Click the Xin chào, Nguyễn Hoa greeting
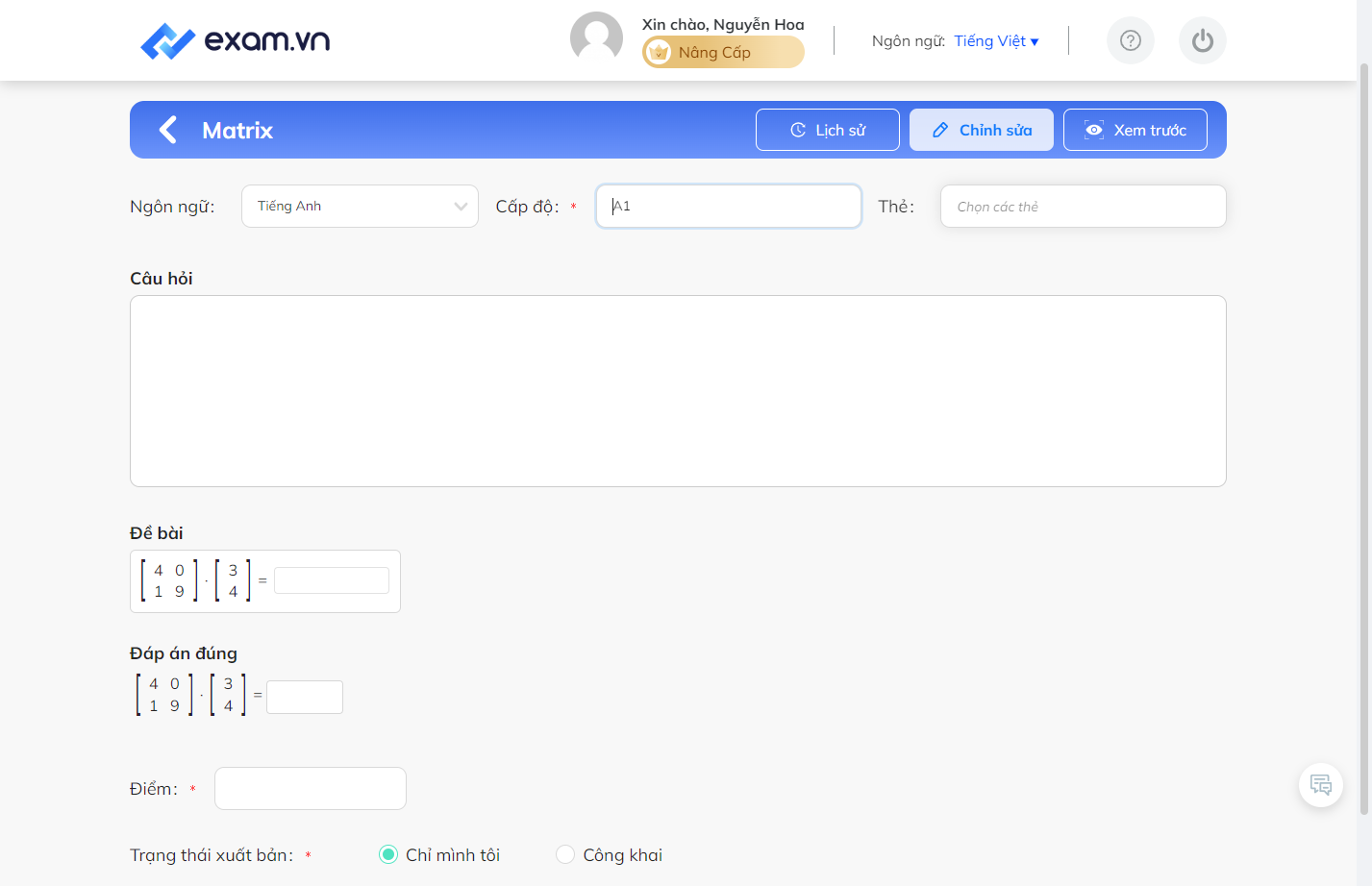The width and height of the screenshot is (1372, 886). 723,24
